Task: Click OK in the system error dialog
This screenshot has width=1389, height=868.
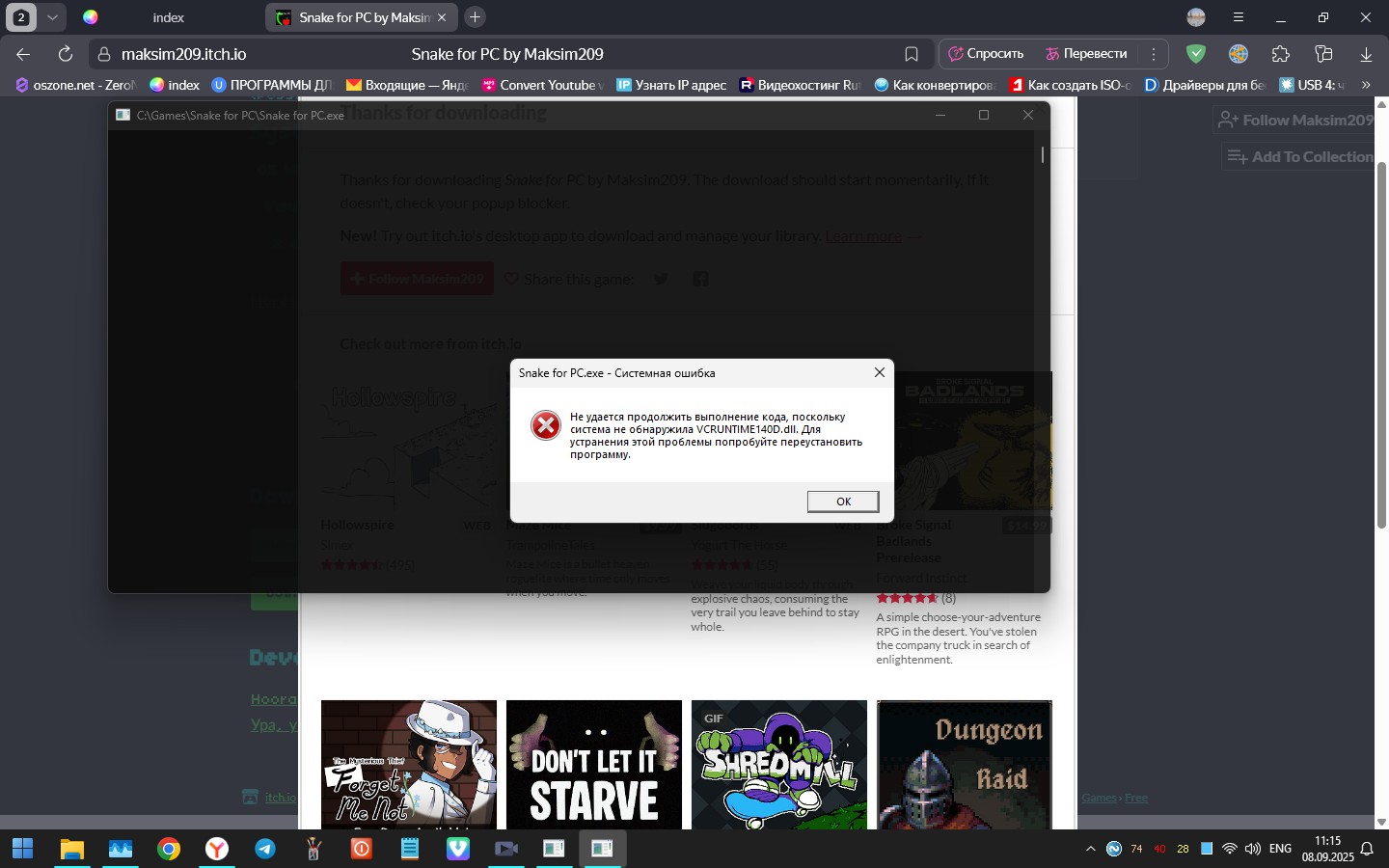Action: click(x=843, y=502)
